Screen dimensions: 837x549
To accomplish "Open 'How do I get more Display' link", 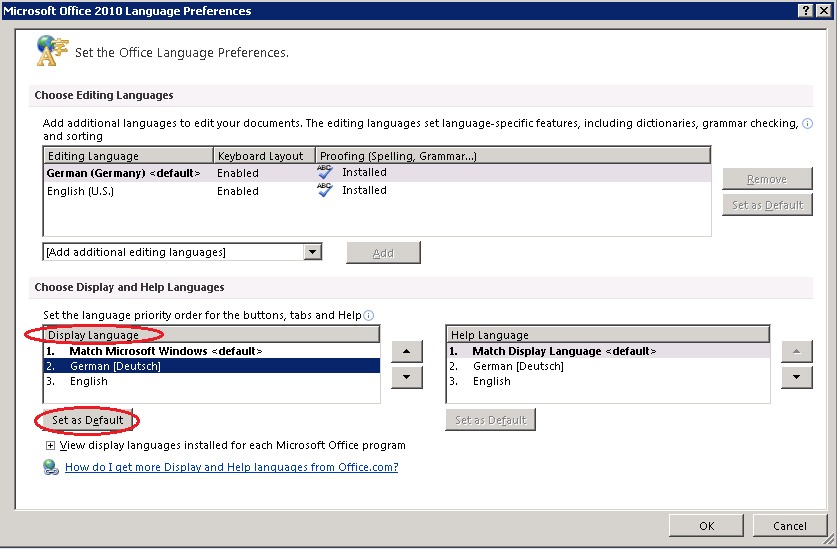I will click(231, 467).
